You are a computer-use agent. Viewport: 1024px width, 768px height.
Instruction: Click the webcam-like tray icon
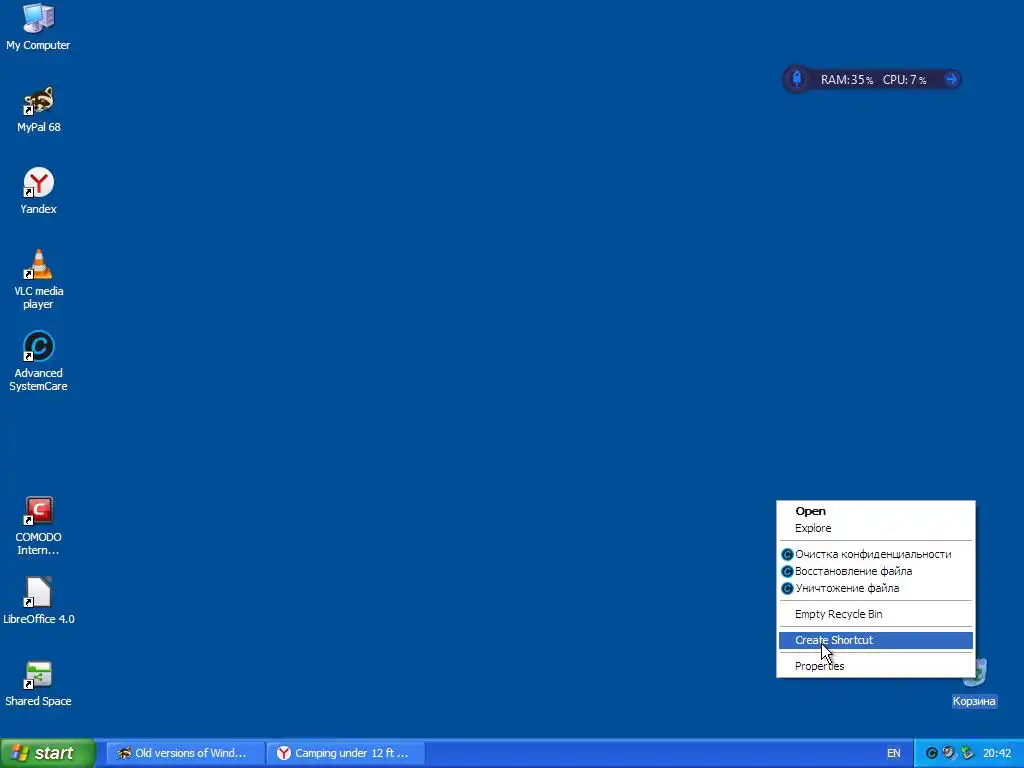949,753
